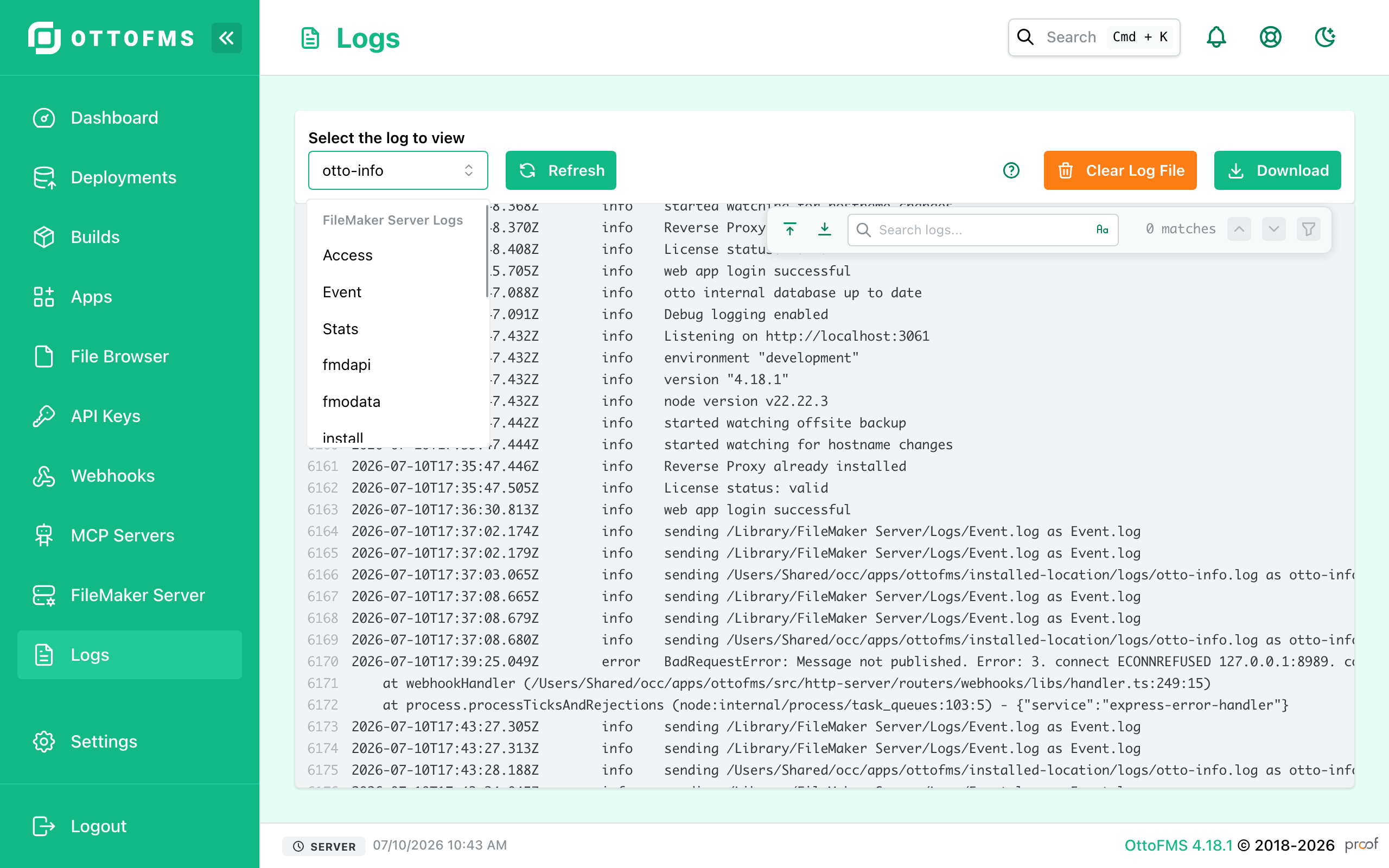The image size is (1389, 868).
Task: Go to next search match chevron
Action: [x=1273, y=229]
